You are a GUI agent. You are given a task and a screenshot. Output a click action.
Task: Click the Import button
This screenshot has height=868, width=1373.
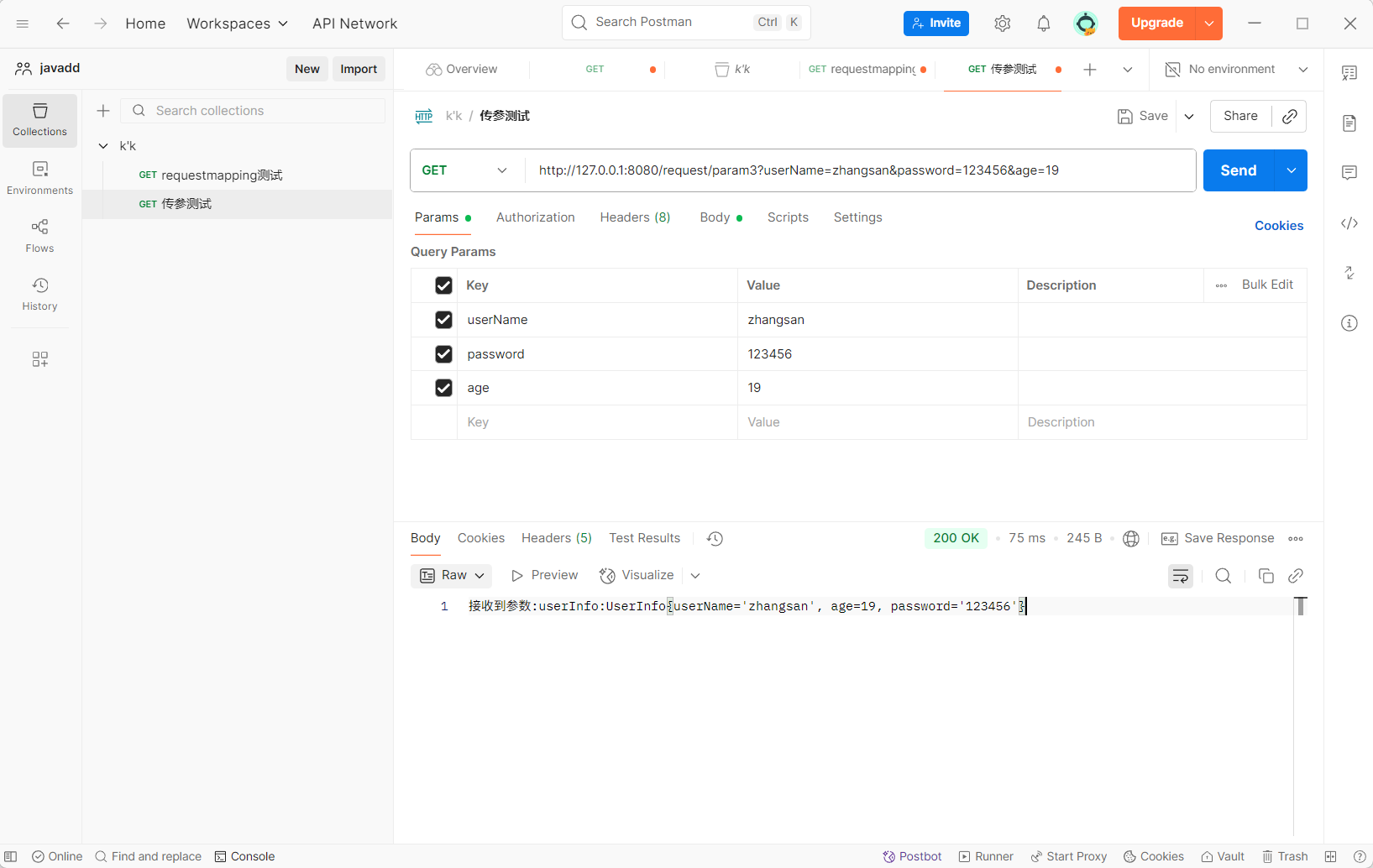(x=359, y=69)
